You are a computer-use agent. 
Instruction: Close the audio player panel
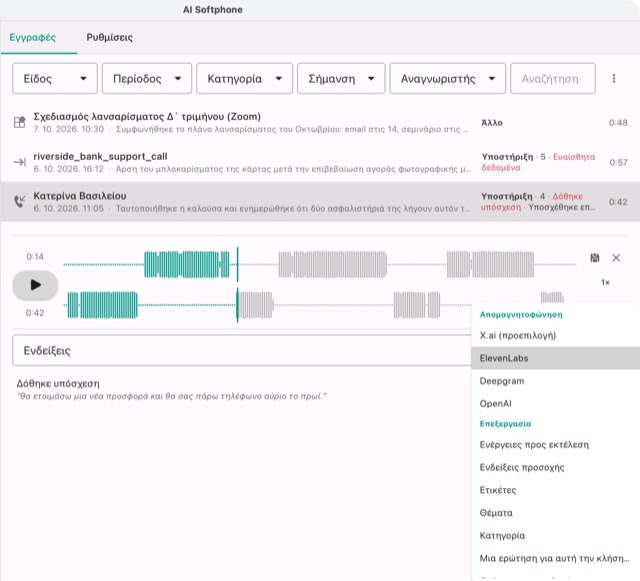click(x=616, y=258)
